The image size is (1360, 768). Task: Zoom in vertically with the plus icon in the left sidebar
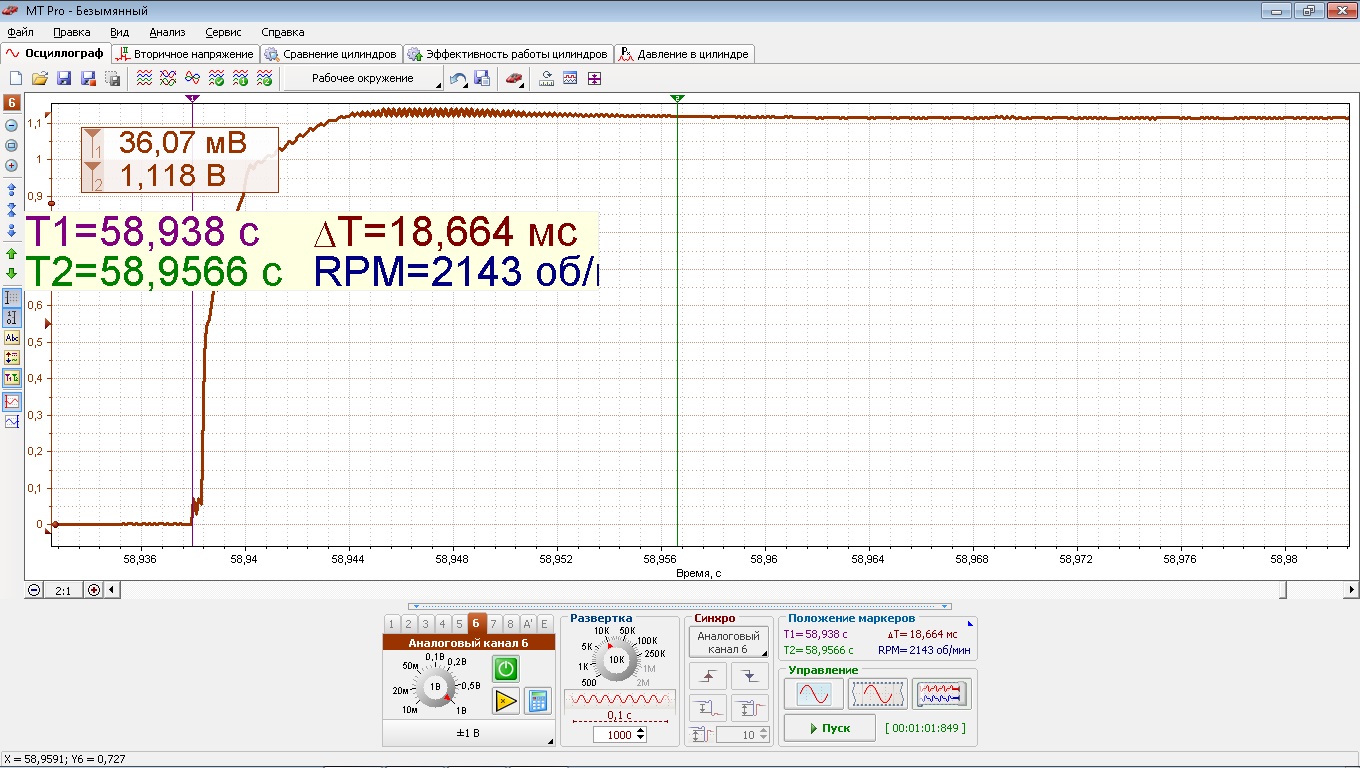(12, 165)
